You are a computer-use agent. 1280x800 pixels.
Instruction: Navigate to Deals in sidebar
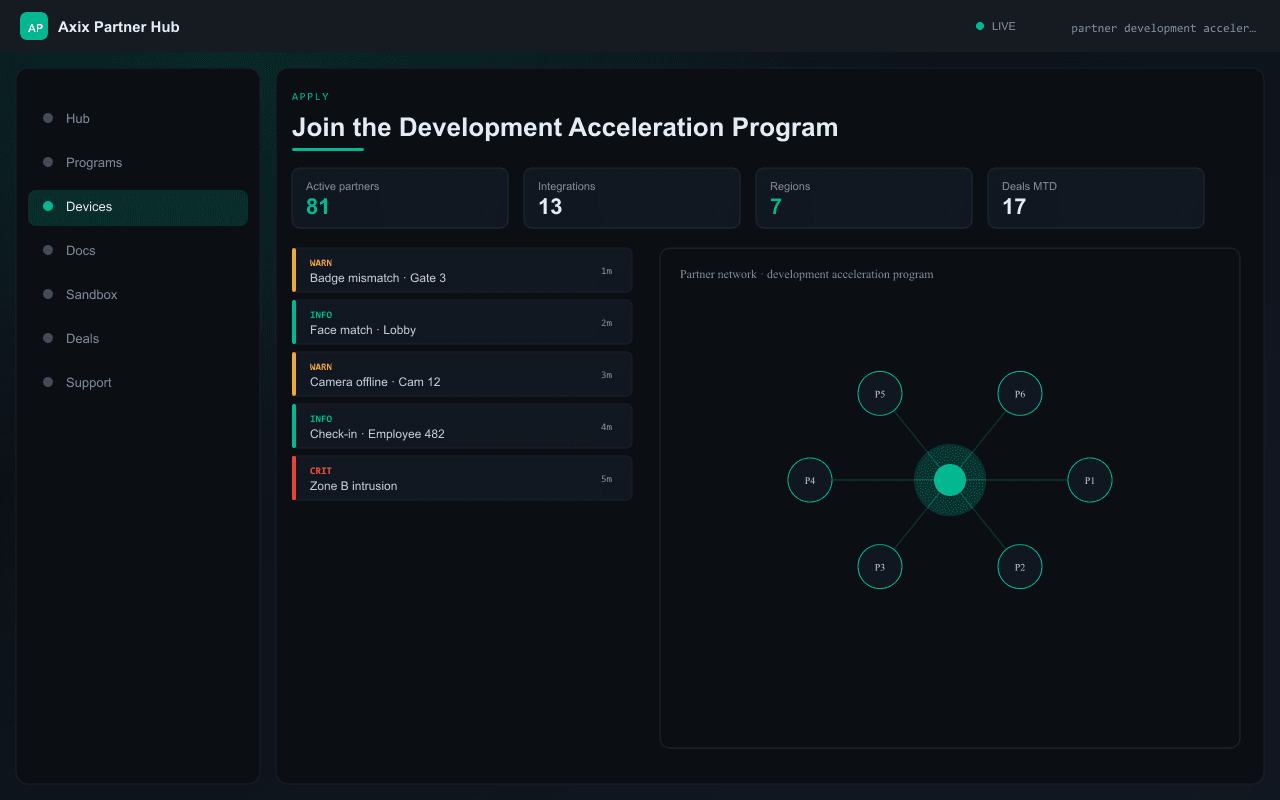coord(138,338)
